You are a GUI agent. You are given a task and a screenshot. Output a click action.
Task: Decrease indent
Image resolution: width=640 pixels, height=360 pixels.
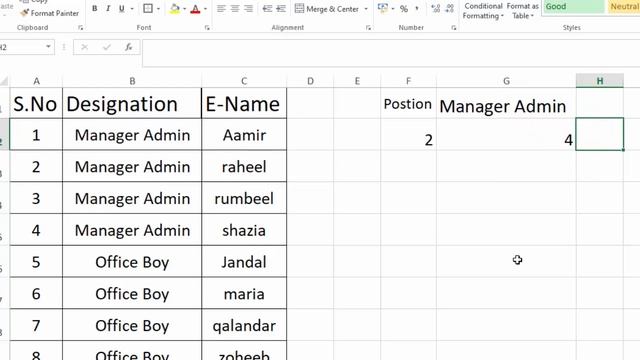pyautogui.click(x=267, y=9)
